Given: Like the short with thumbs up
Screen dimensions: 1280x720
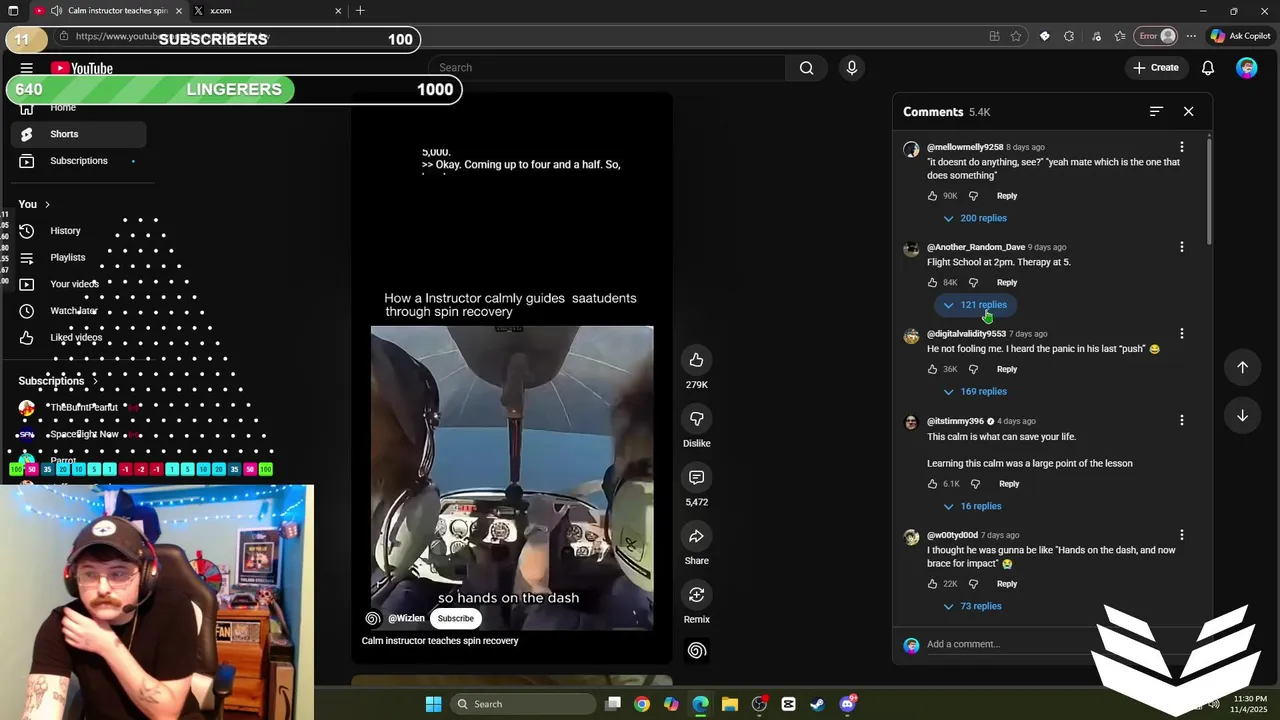Looking at the screenshot, I should [697, 360].
